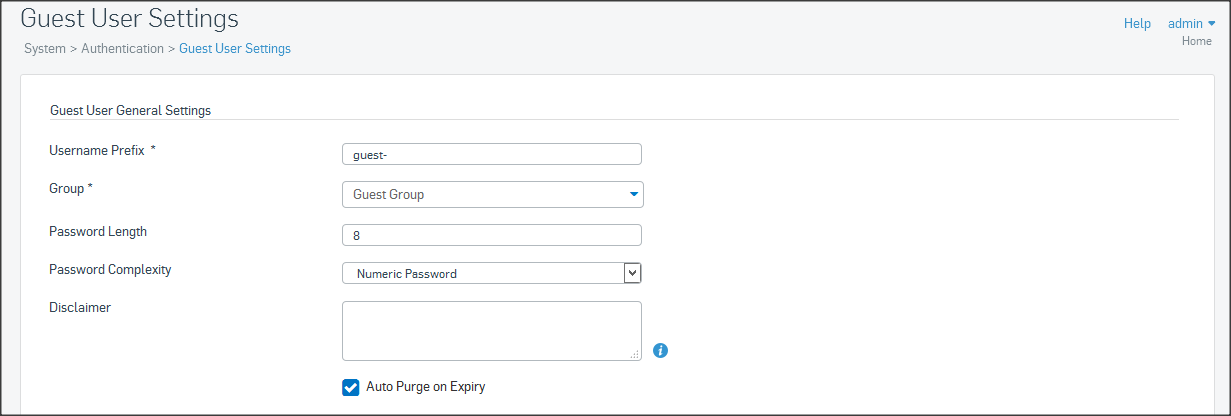Open the Help link

pos(1137,23)
